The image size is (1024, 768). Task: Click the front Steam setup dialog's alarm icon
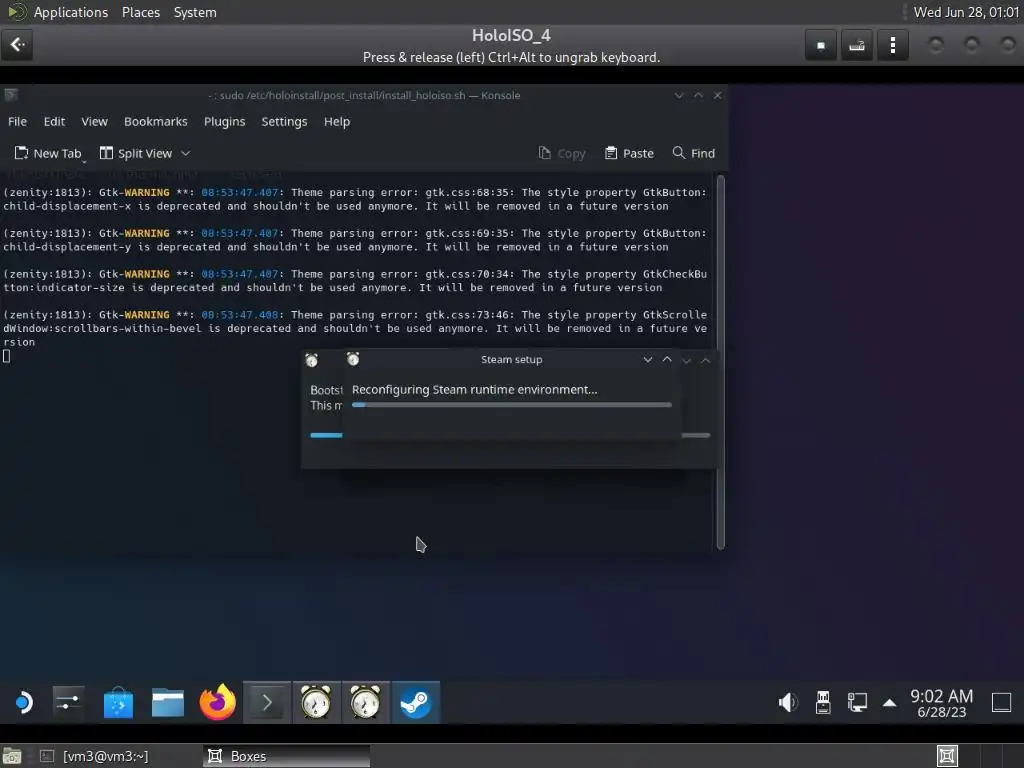click(x=353, y=359)
